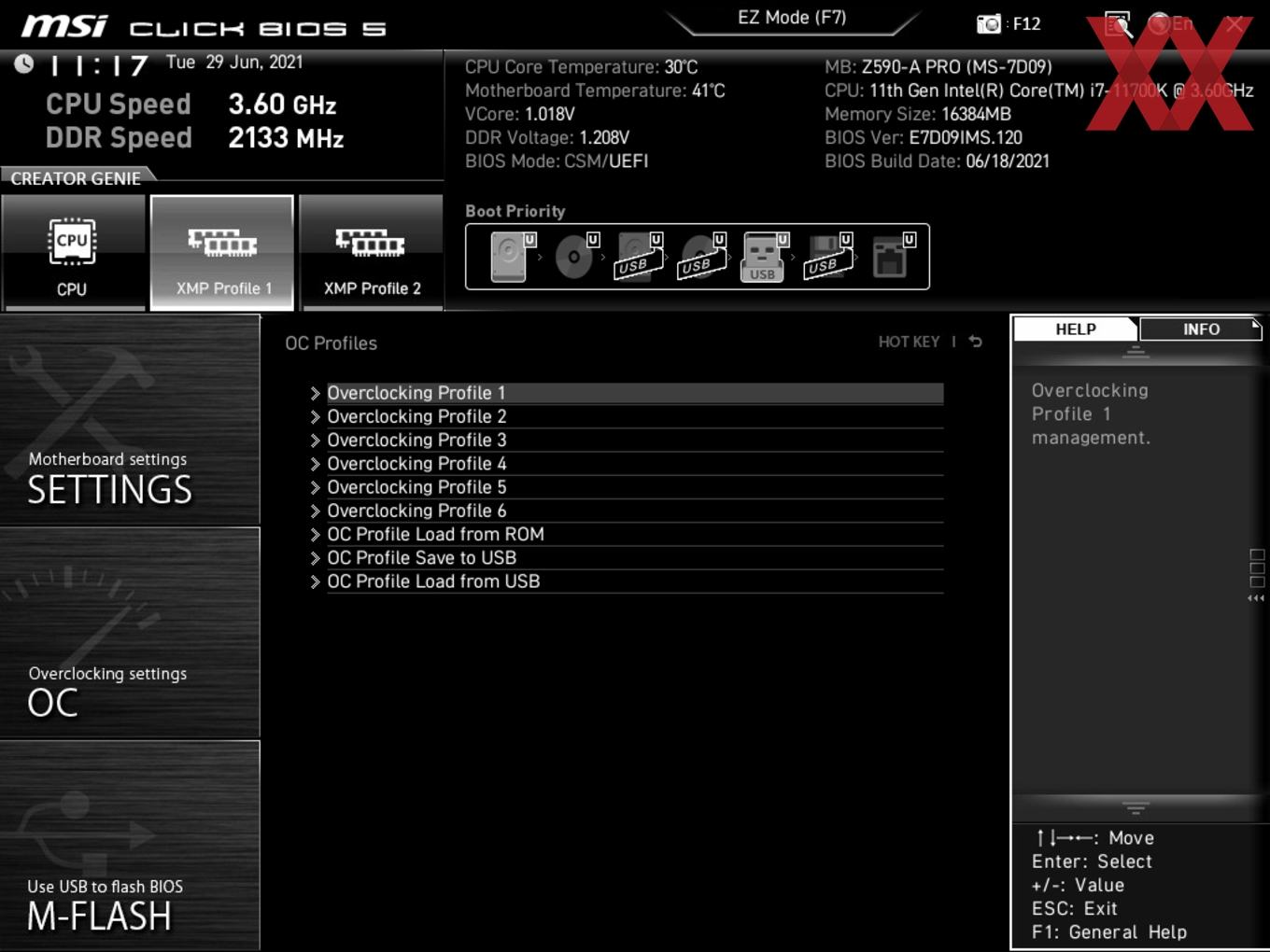Open Motherboard settings SETTINGS panel
Image resolution: width=1270 pixels, height=952 pixels.
(130, 420)
